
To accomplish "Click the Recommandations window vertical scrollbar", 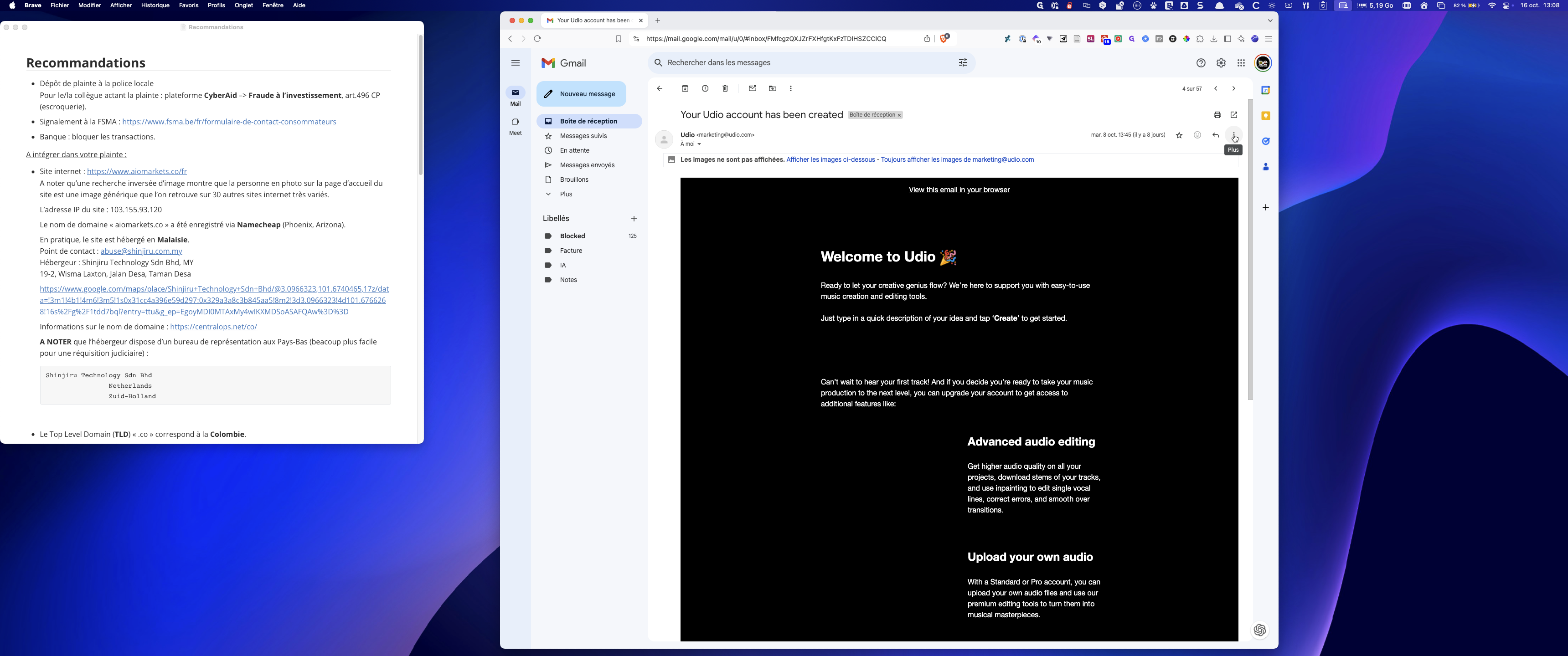I will click(x=420, y=105).
